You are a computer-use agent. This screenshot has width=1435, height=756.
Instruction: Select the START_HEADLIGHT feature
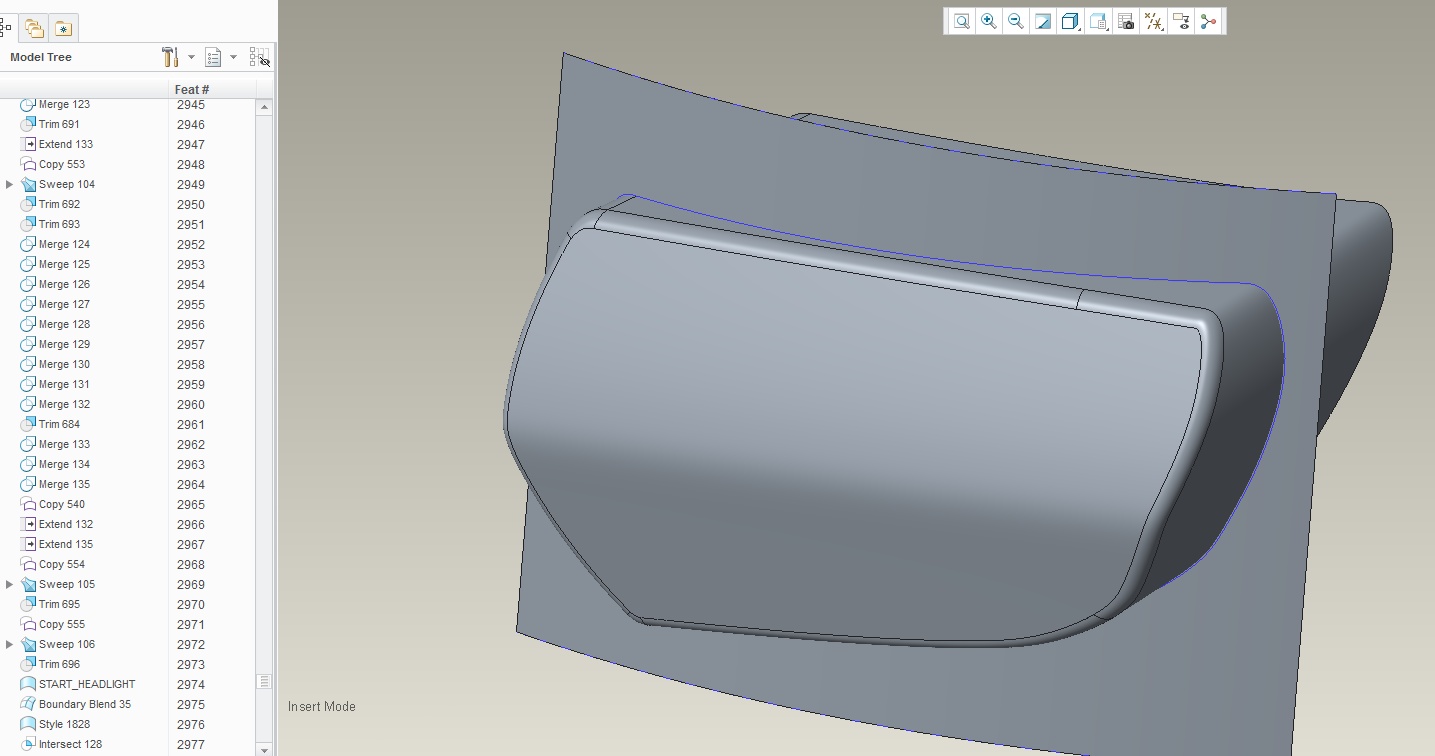pos(87,684)
